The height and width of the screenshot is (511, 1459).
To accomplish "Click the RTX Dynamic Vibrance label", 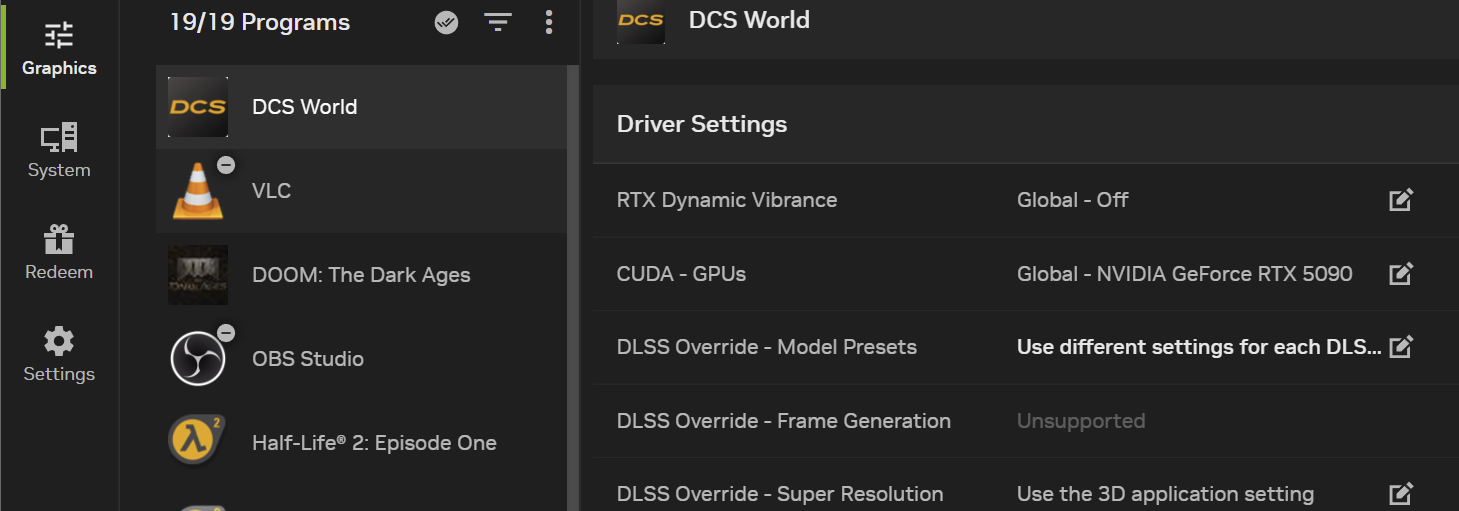I will [727, 200].
